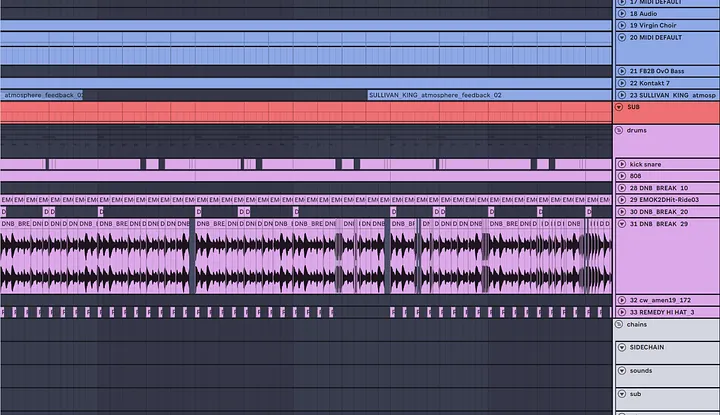Fold the SIDECHAIN track
Viewport: 720px width, 415px height.
click(622, 348)
